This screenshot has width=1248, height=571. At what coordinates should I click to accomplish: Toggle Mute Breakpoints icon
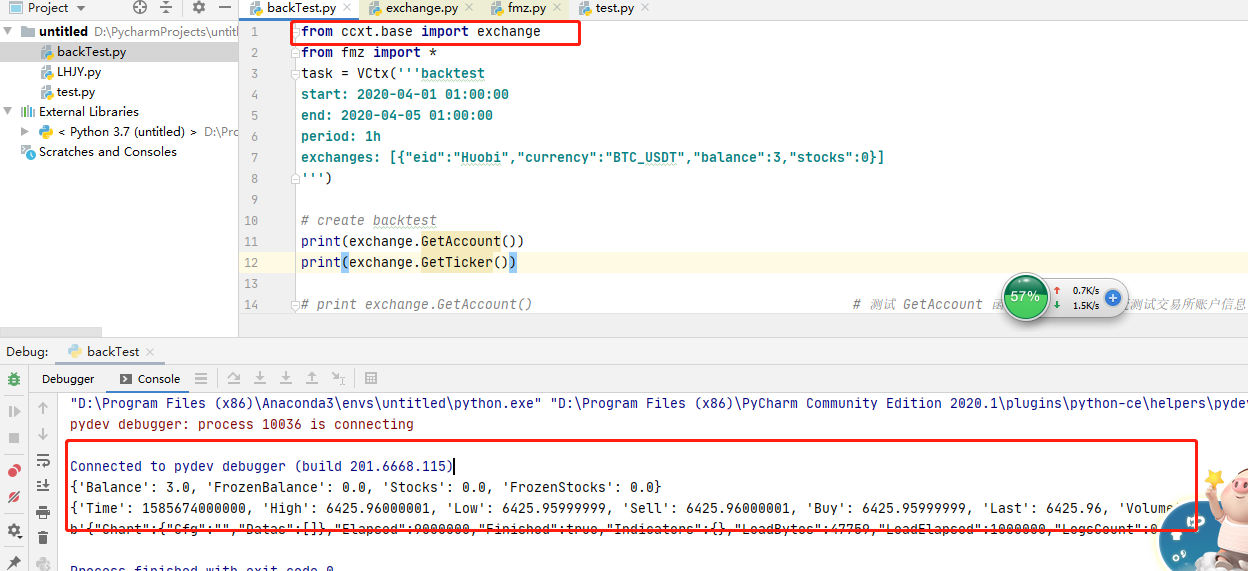(14, 497)
